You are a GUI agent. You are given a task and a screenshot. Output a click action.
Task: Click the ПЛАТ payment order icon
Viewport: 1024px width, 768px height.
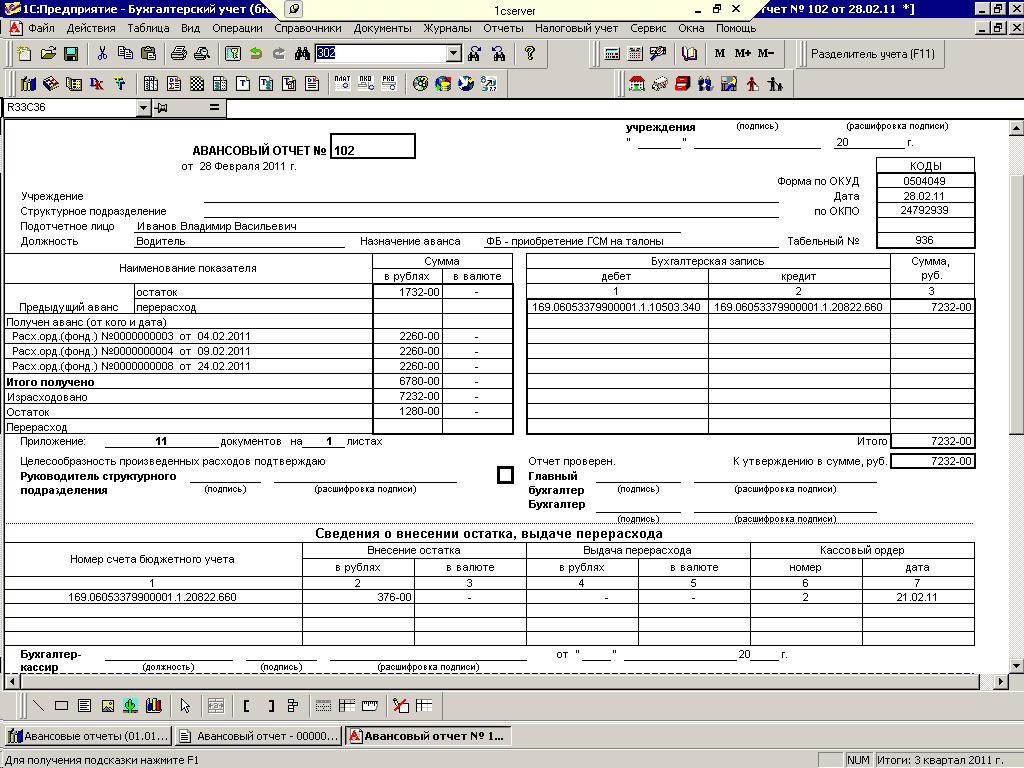[342, 84]
